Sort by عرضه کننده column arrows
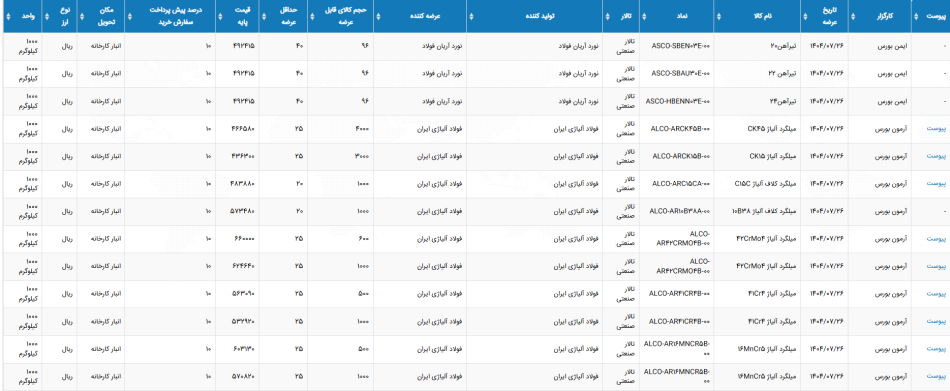Screen dimensions: 950x391 tap(379, 16)
